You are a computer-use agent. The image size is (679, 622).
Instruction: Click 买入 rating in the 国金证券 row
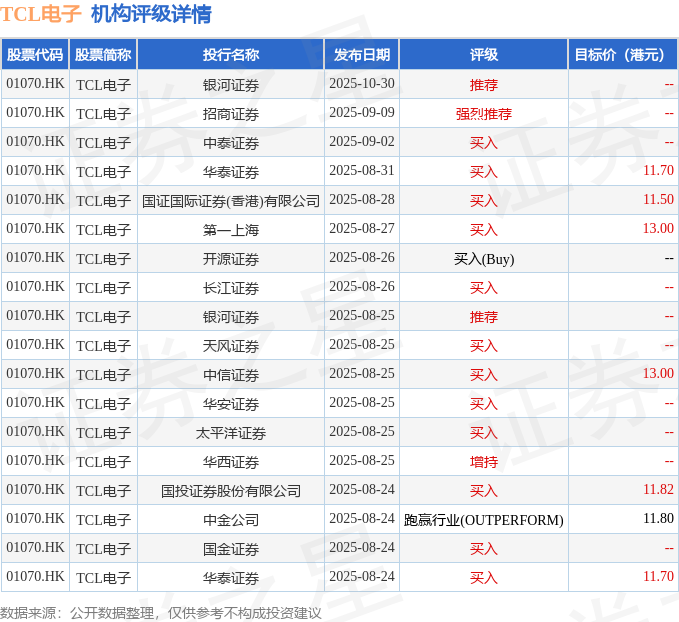484,549
